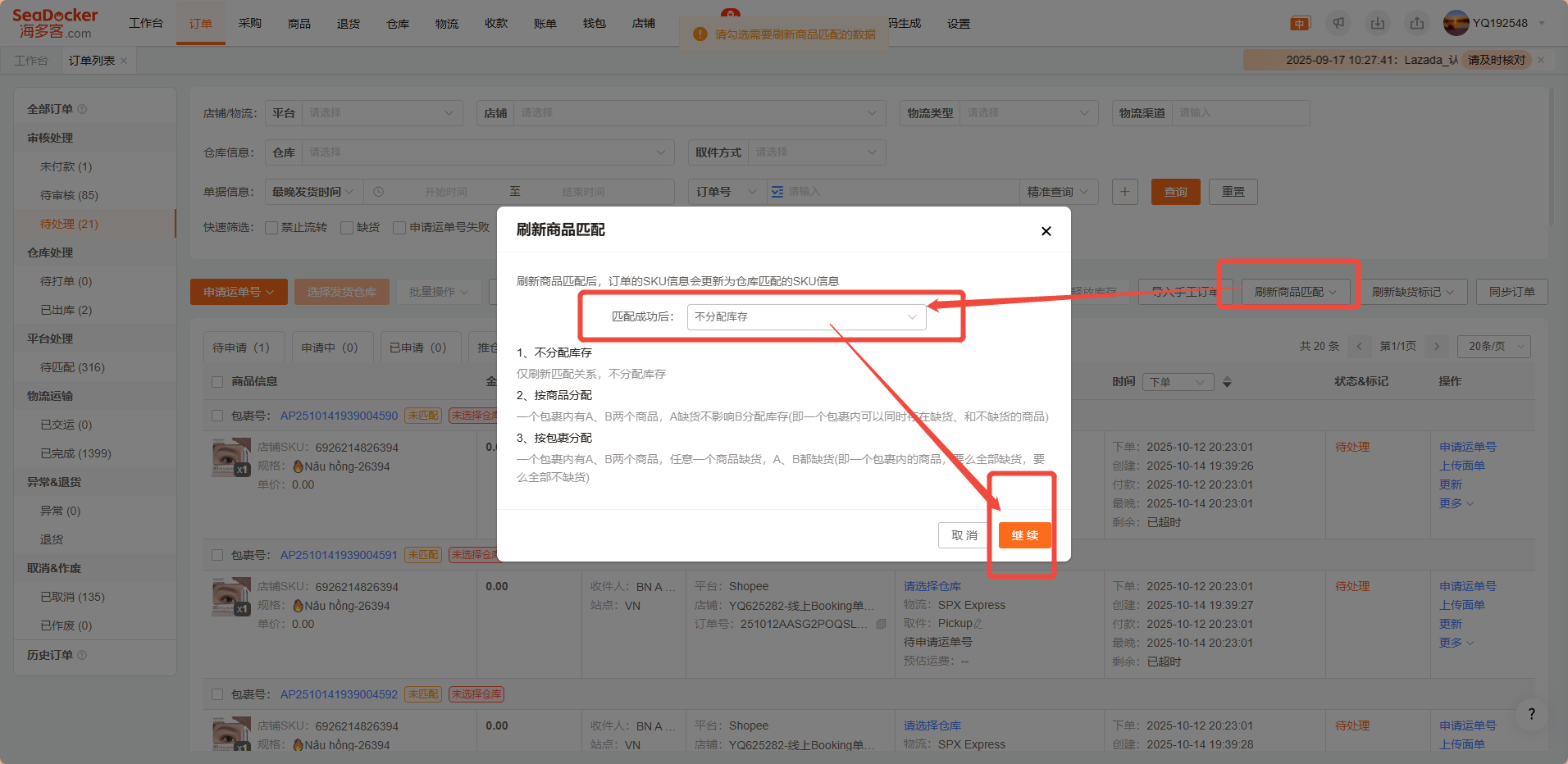
Task: Click the plus icon to add filter
Action: pyautogui.click(x=1124, y=192)
